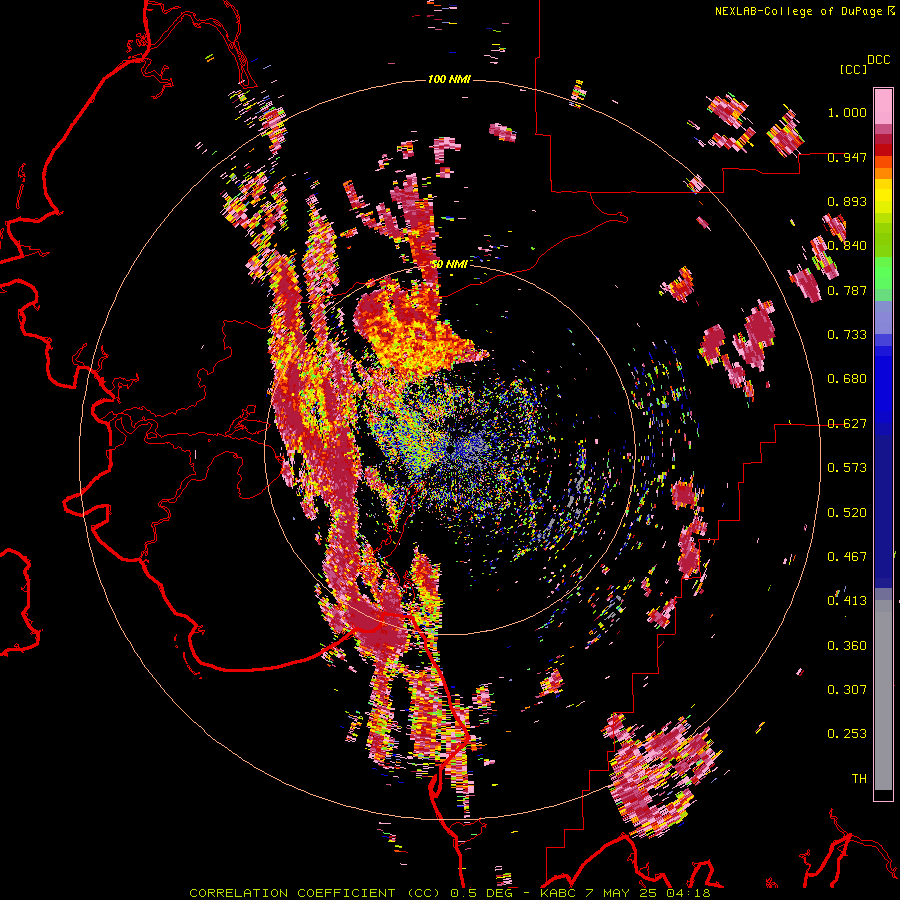This screenshot has height=900, width=900.
Task: Click the 1.000 value on the legend
Action: (847, 113)
